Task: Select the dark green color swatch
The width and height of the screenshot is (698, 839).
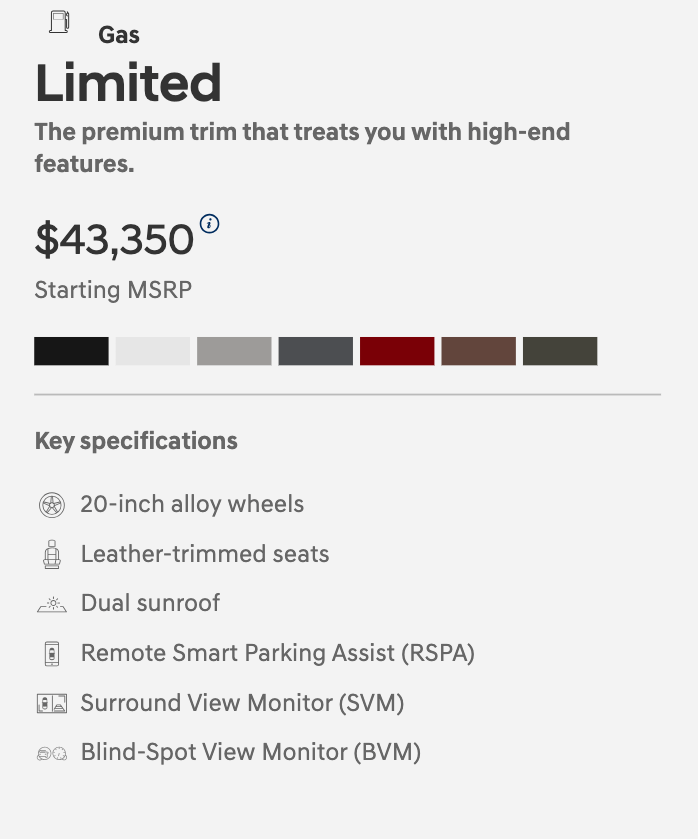Action: point(560,351)
